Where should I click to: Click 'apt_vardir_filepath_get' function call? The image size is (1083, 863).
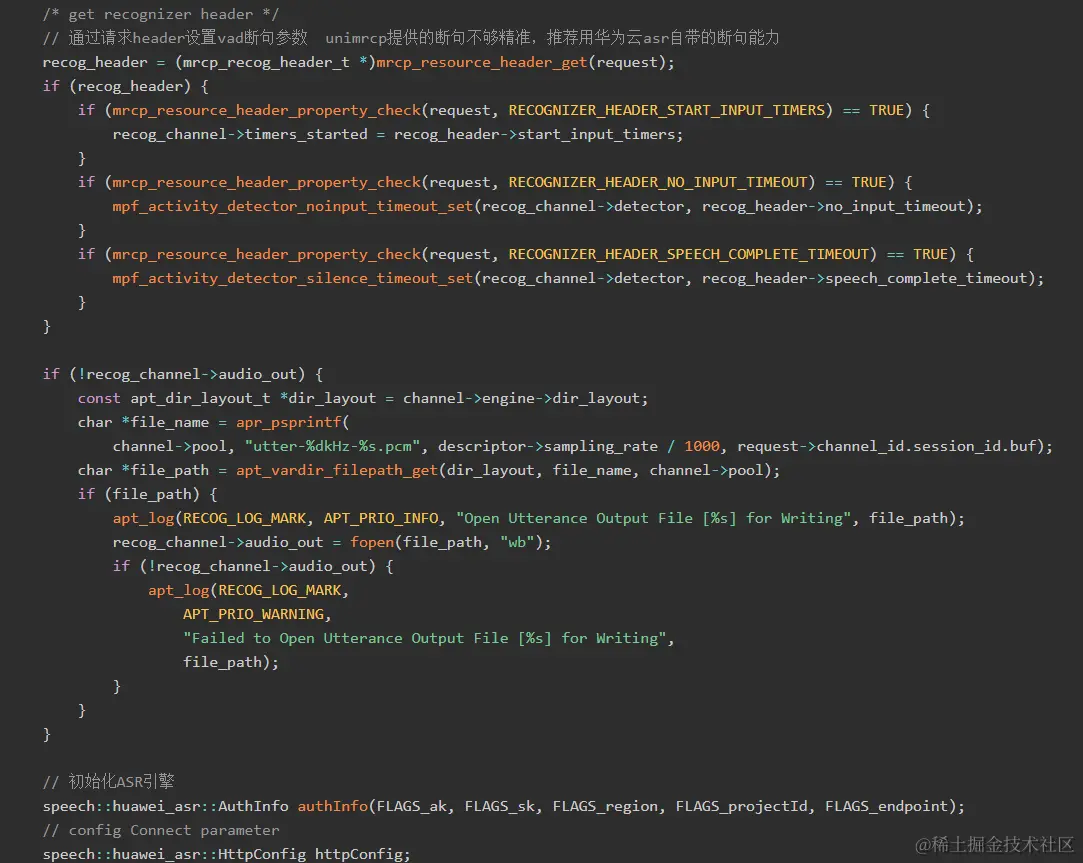pos(337,471)
